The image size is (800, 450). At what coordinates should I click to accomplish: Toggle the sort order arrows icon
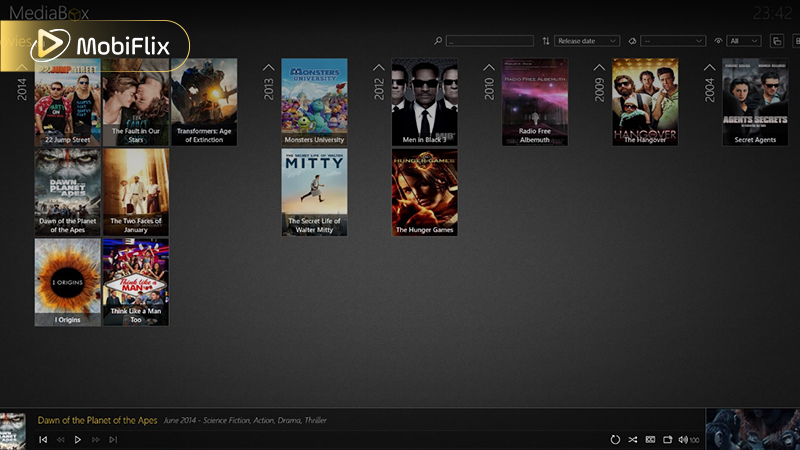coord(546,41)
